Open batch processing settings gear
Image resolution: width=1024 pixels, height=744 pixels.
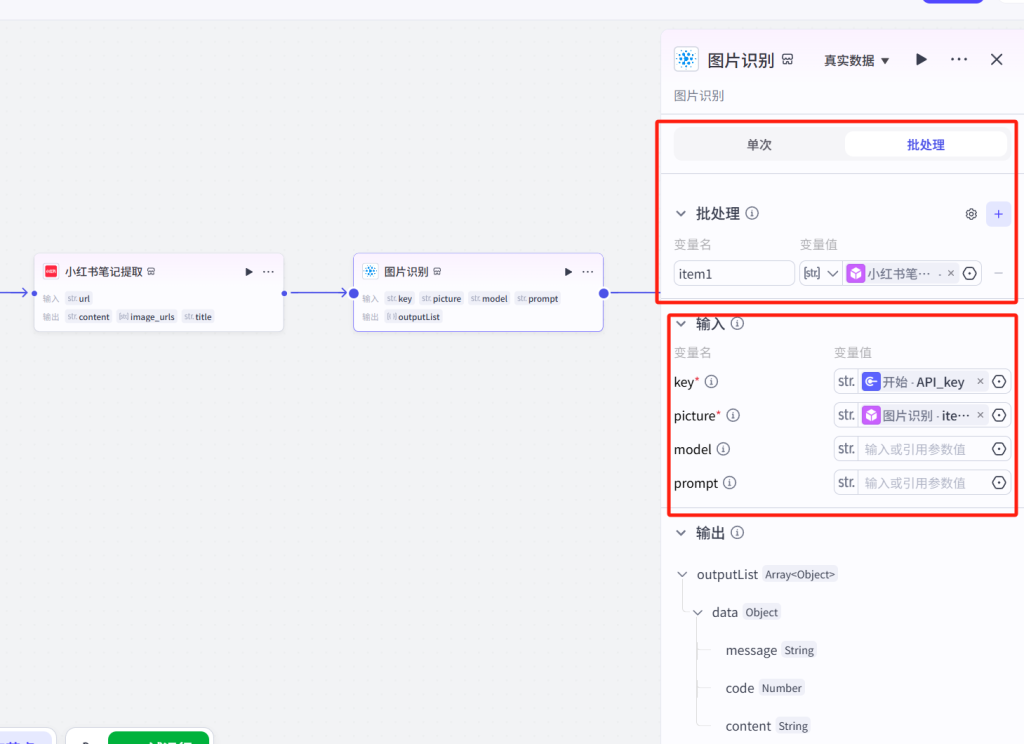click(971, 214)
